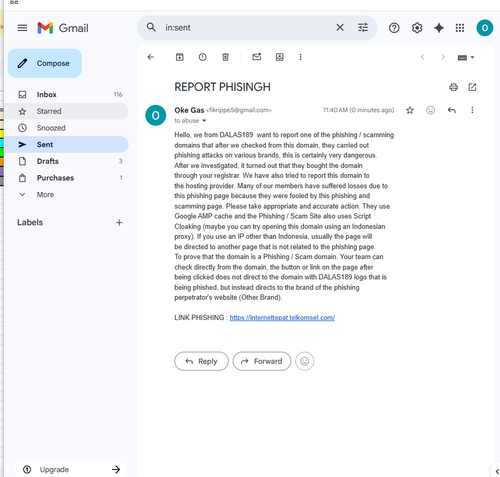Click the subject 'REPORT PHISINGH'

coord(222,87)
